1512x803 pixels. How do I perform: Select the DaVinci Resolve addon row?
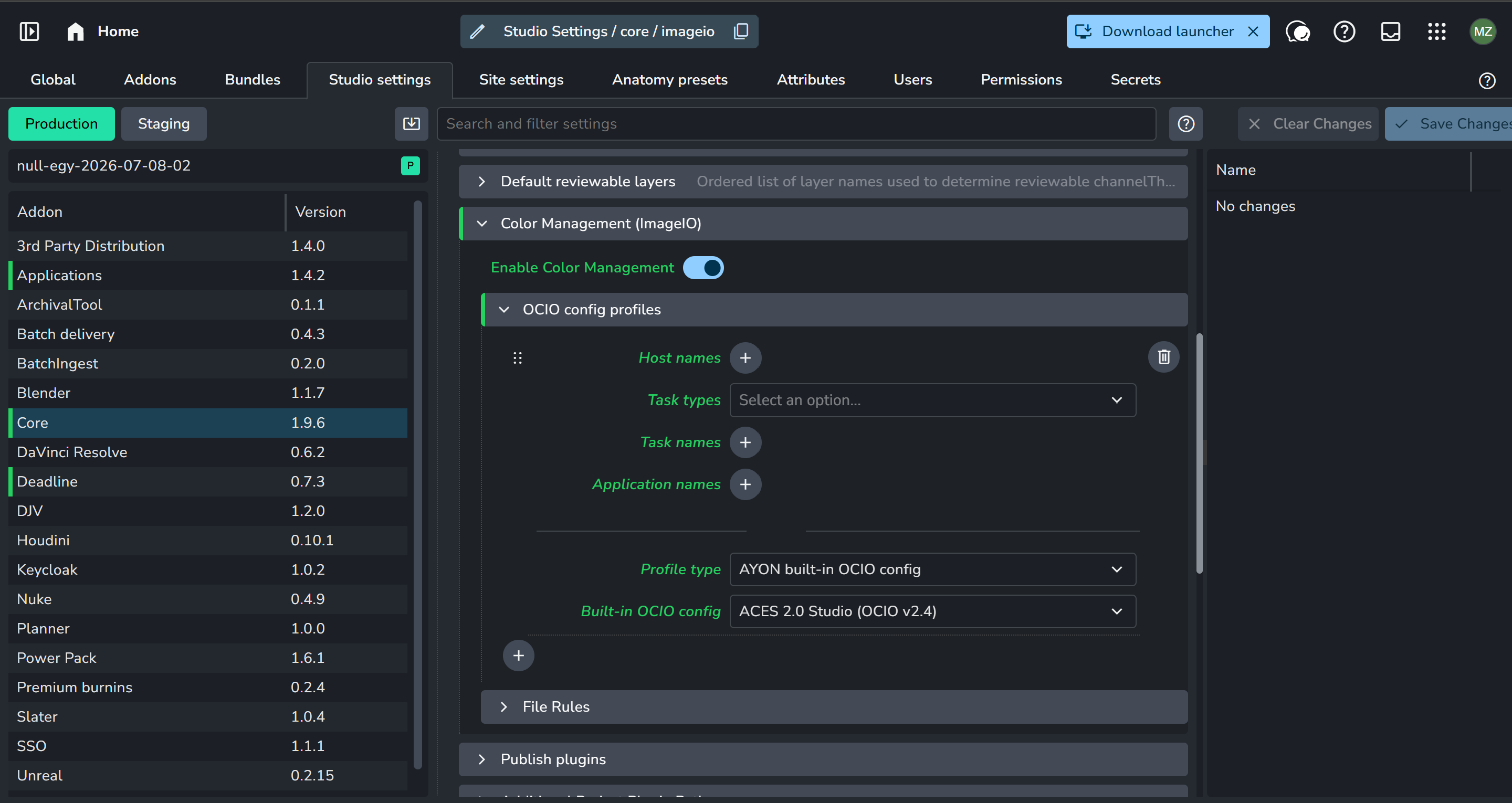[x=208, y=452]
